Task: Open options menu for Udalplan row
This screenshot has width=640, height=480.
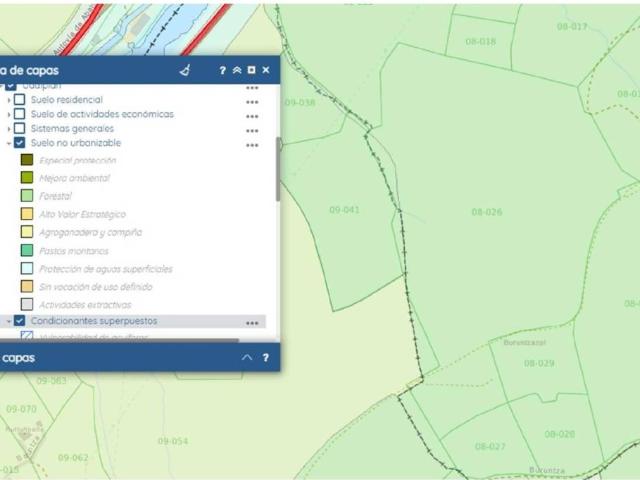Action: 252,88
